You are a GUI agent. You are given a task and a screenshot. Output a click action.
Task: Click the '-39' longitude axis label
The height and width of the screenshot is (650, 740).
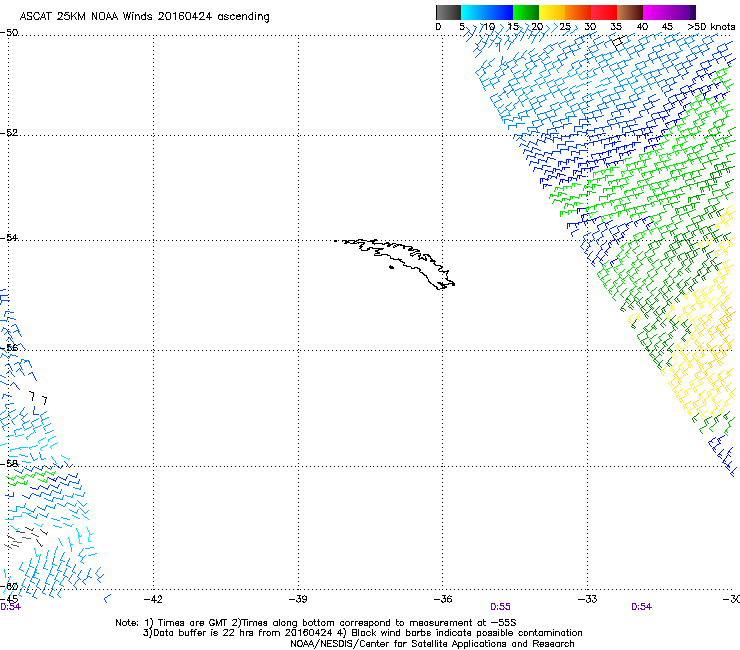pos(298,599)
